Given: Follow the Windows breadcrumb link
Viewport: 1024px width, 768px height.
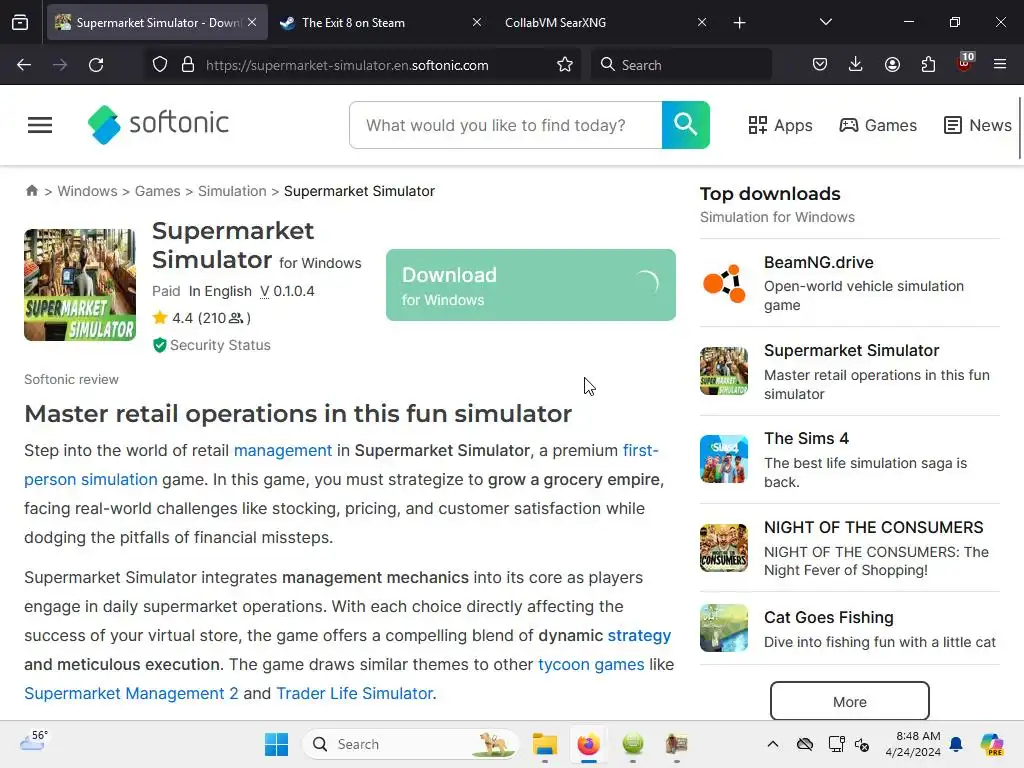Looking at the screenshot, I should (x=88, y=191).
